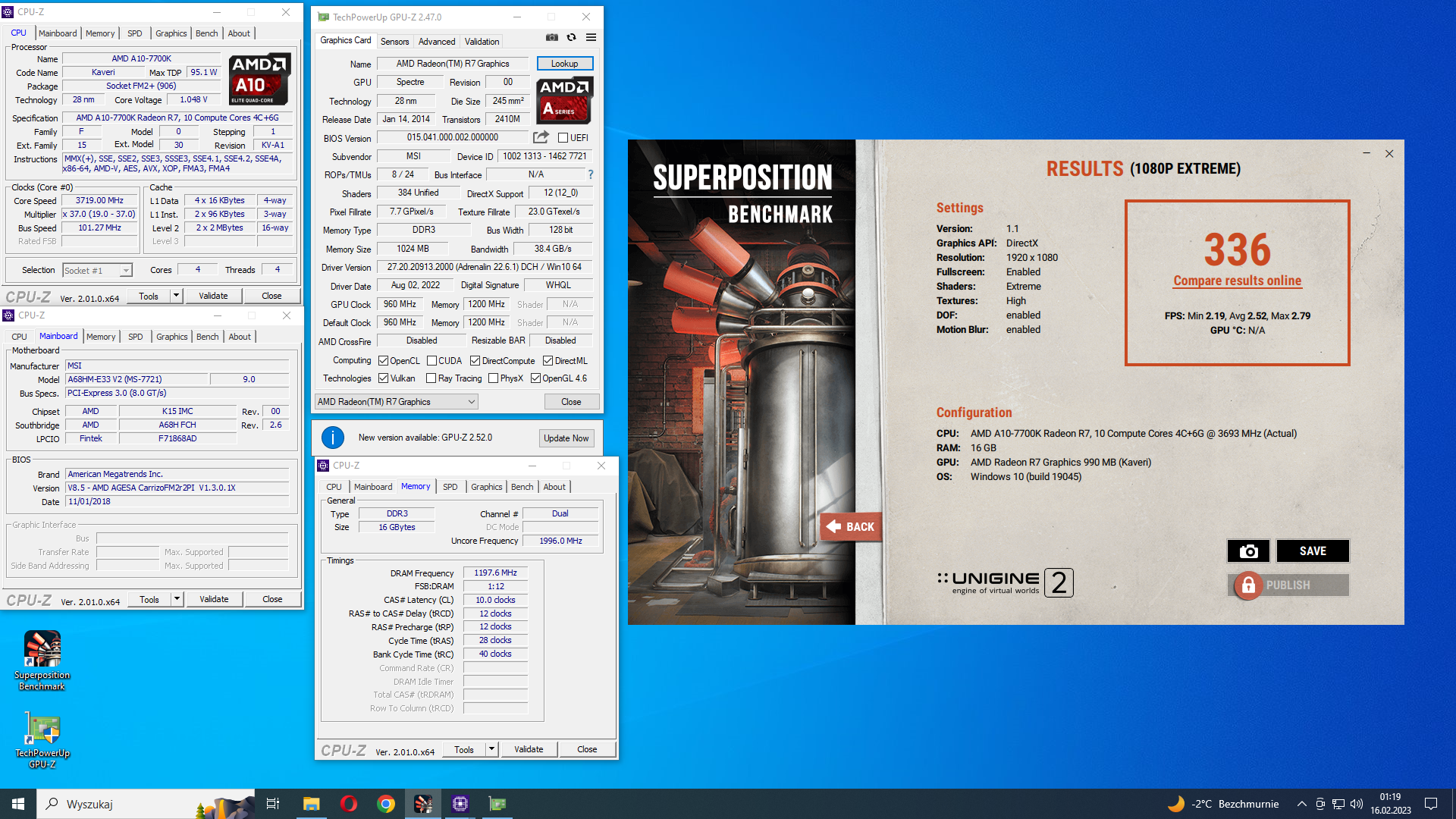The height and width of the screenshot is (819, 1456).
Task: Switch to the Sensors tab in GPU-Z
Action: pyautogui.click(x=394, y=42)
